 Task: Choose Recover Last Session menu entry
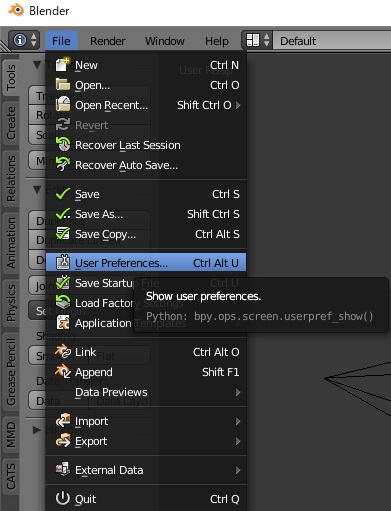point(146,145)
